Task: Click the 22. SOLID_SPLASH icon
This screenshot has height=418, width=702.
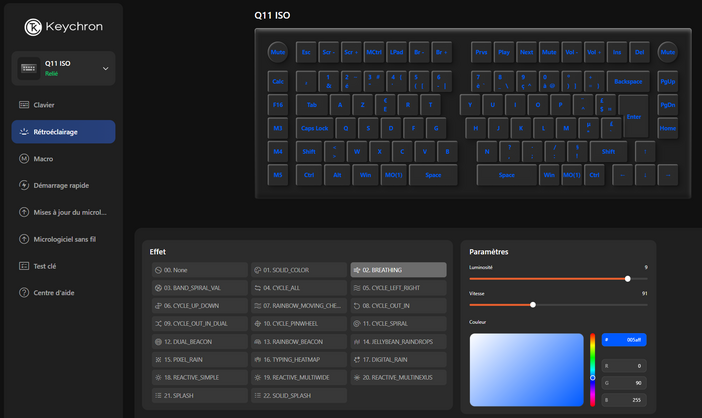Action: pos(257,395)
